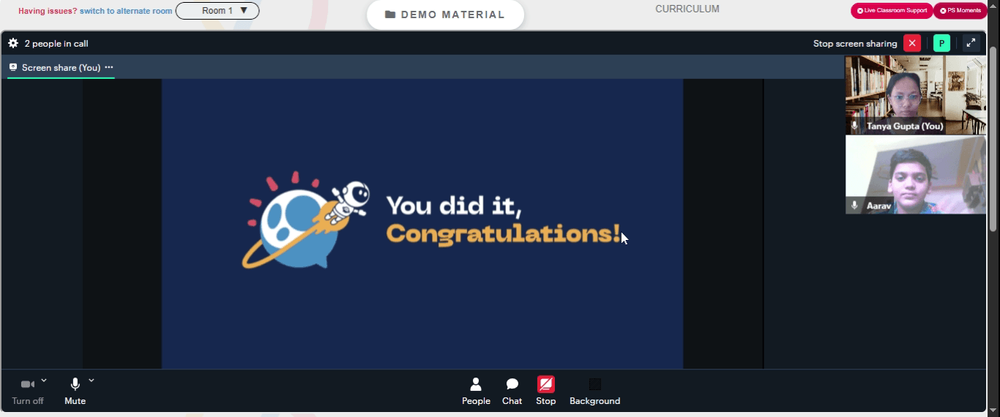
Task: Open the Room 1 dropdown
Action: point(217,11)
